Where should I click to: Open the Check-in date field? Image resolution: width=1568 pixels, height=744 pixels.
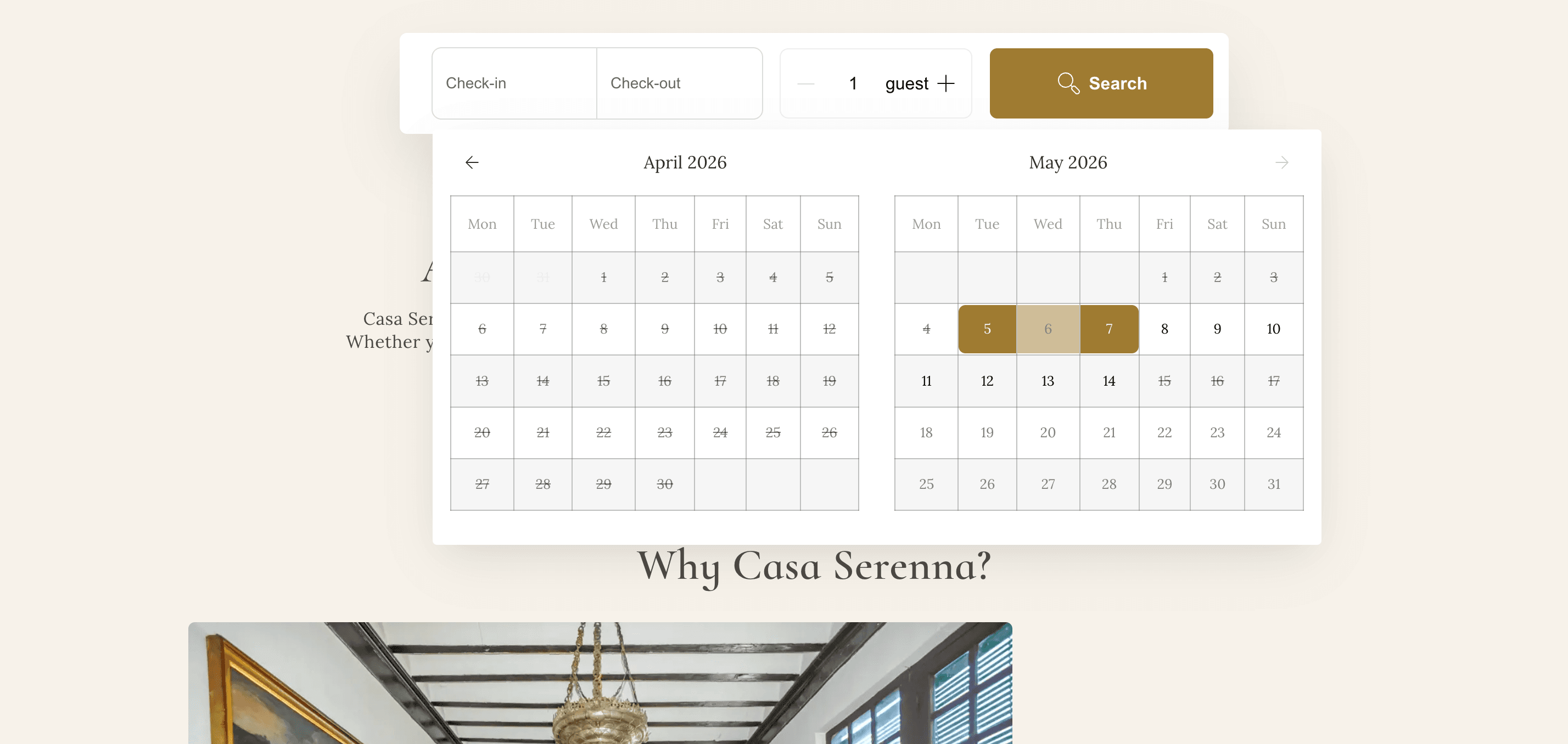pos(514,83)
